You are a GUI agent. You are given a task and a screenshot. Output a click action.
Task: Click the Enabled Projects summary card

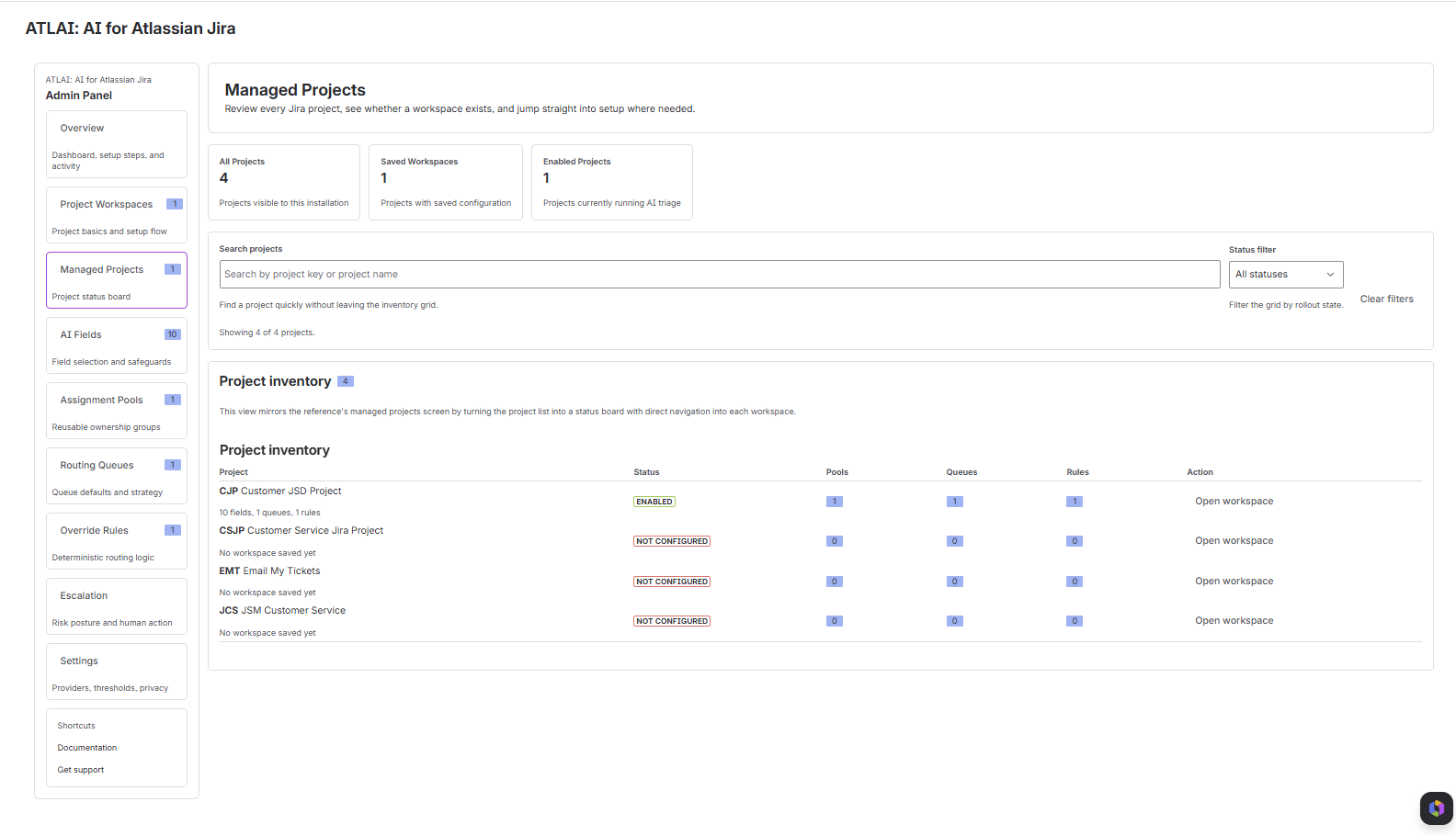click(612, 182)
